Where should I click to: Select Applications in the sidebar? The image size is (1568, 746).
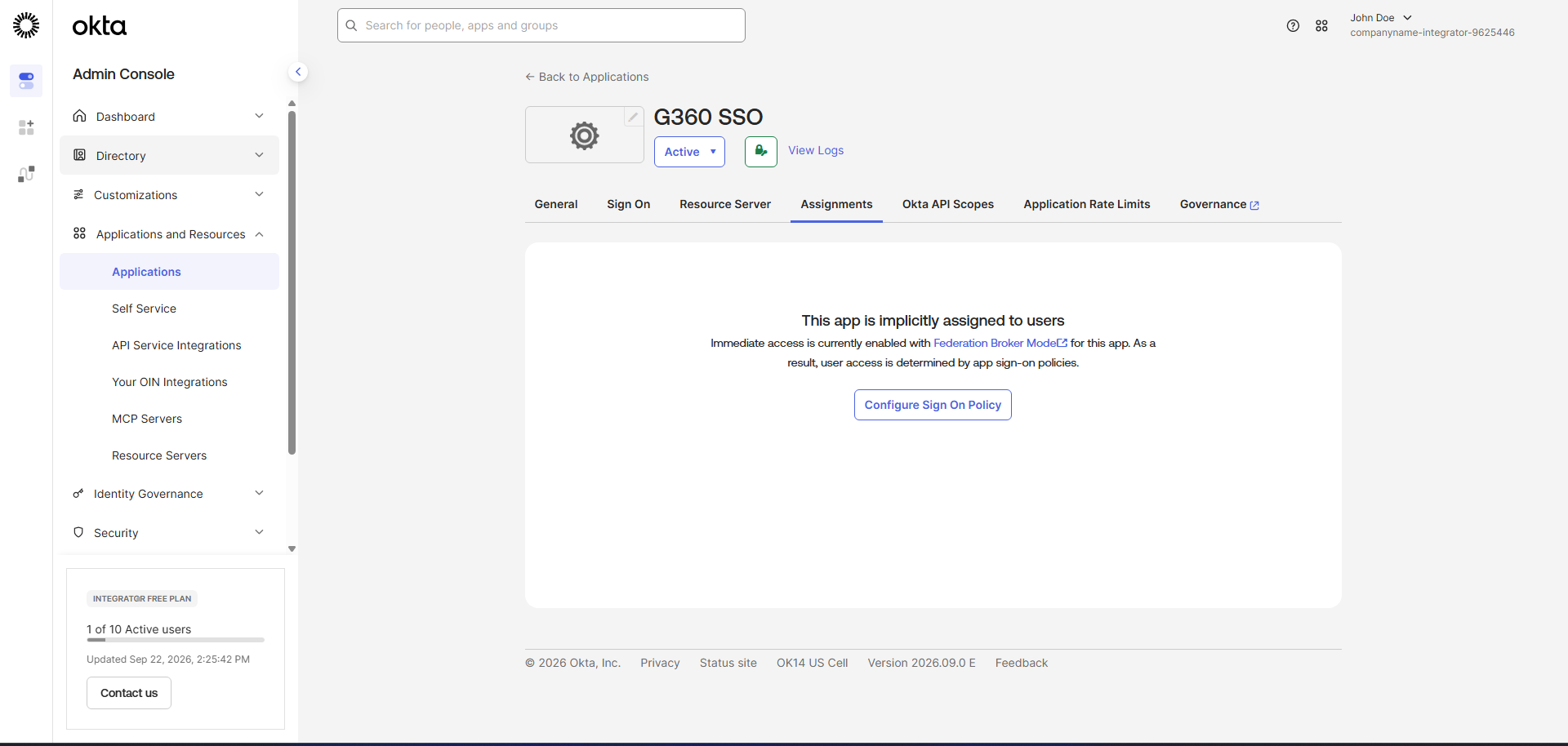169,272
